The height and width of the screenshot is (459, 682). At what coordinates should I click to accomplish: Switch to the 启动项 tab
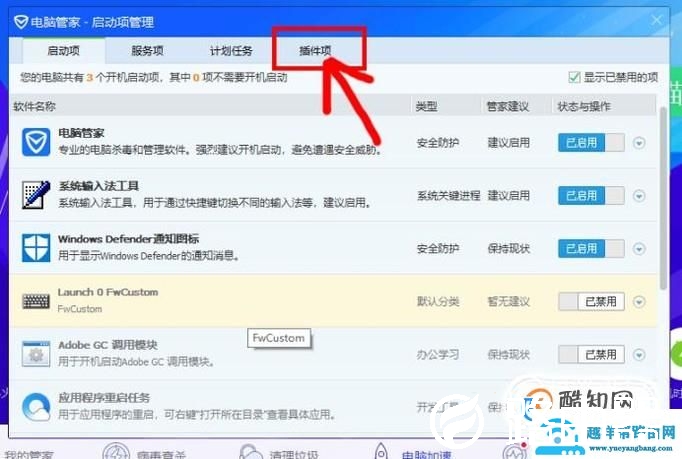(64, 51)
